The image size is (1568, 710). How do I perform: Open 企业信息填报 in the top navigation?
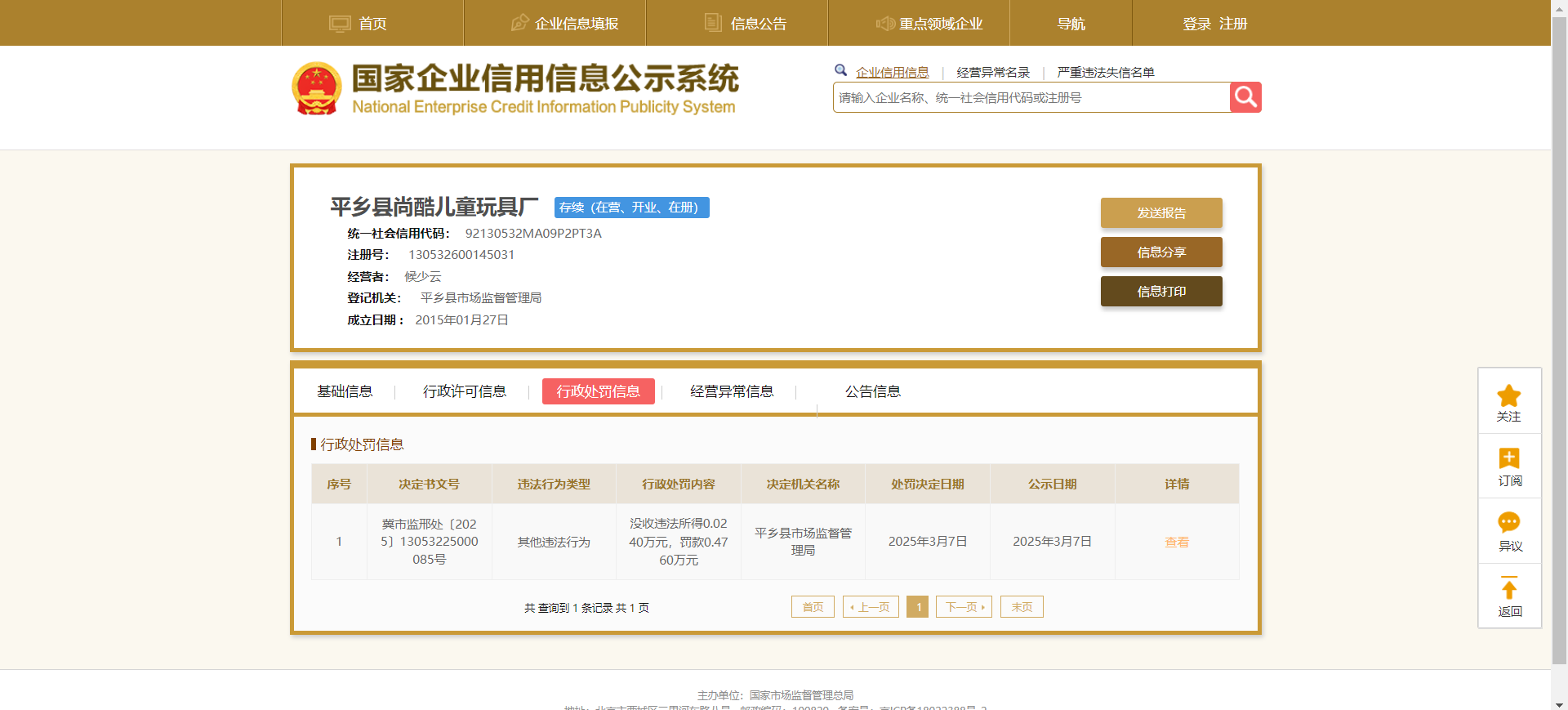pyautogui.click(x=564, y=24)
